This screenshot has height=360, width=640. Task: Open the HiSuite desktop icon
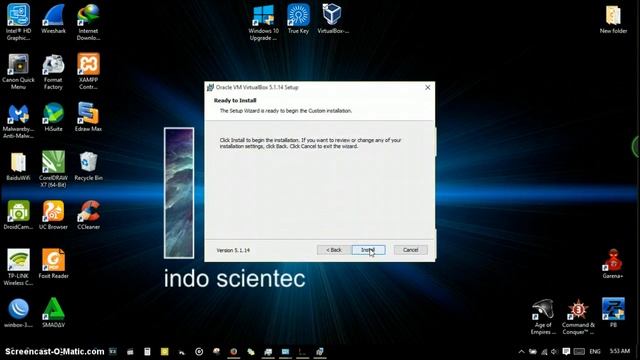click(53, 118)
